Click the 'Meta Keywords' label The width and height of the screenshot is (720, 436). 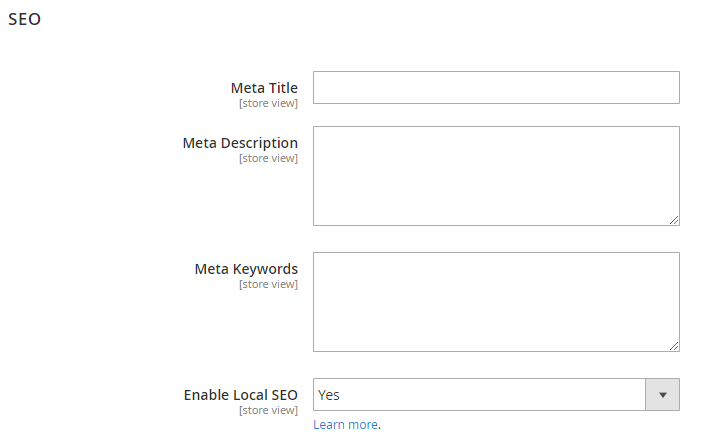click(x=246, y=269)
